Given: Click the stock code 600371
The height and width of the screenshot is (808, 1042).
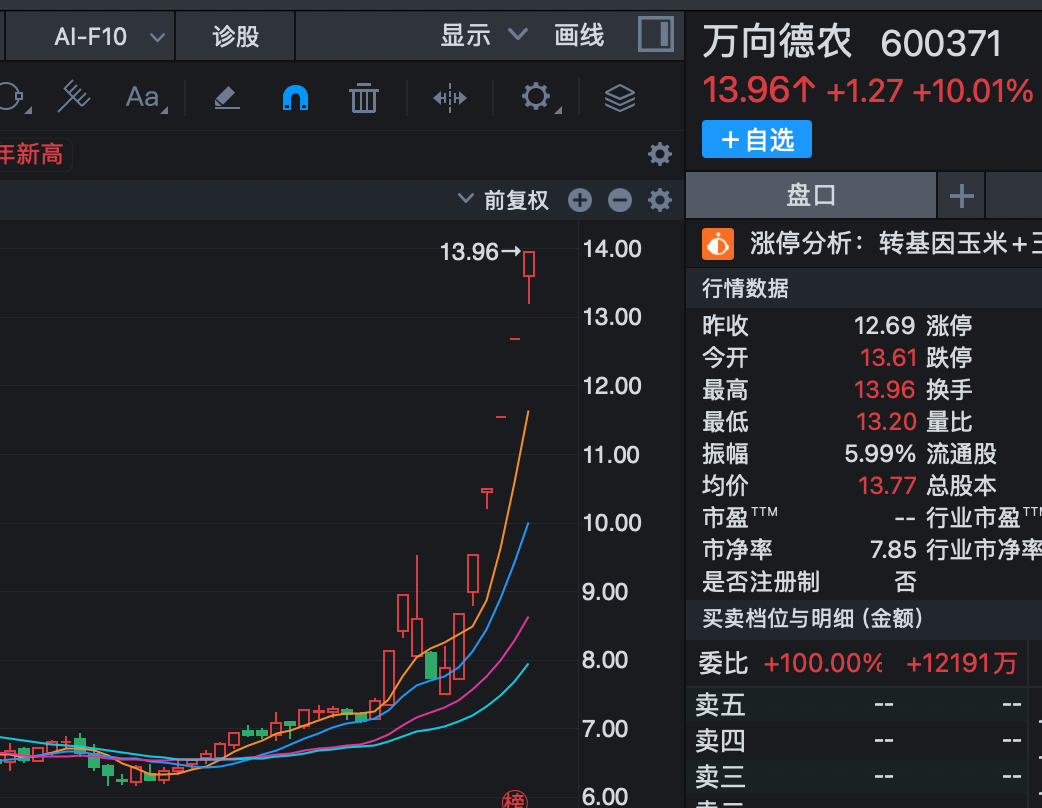Looking at the screenshot, I should (x=941, y=44).
